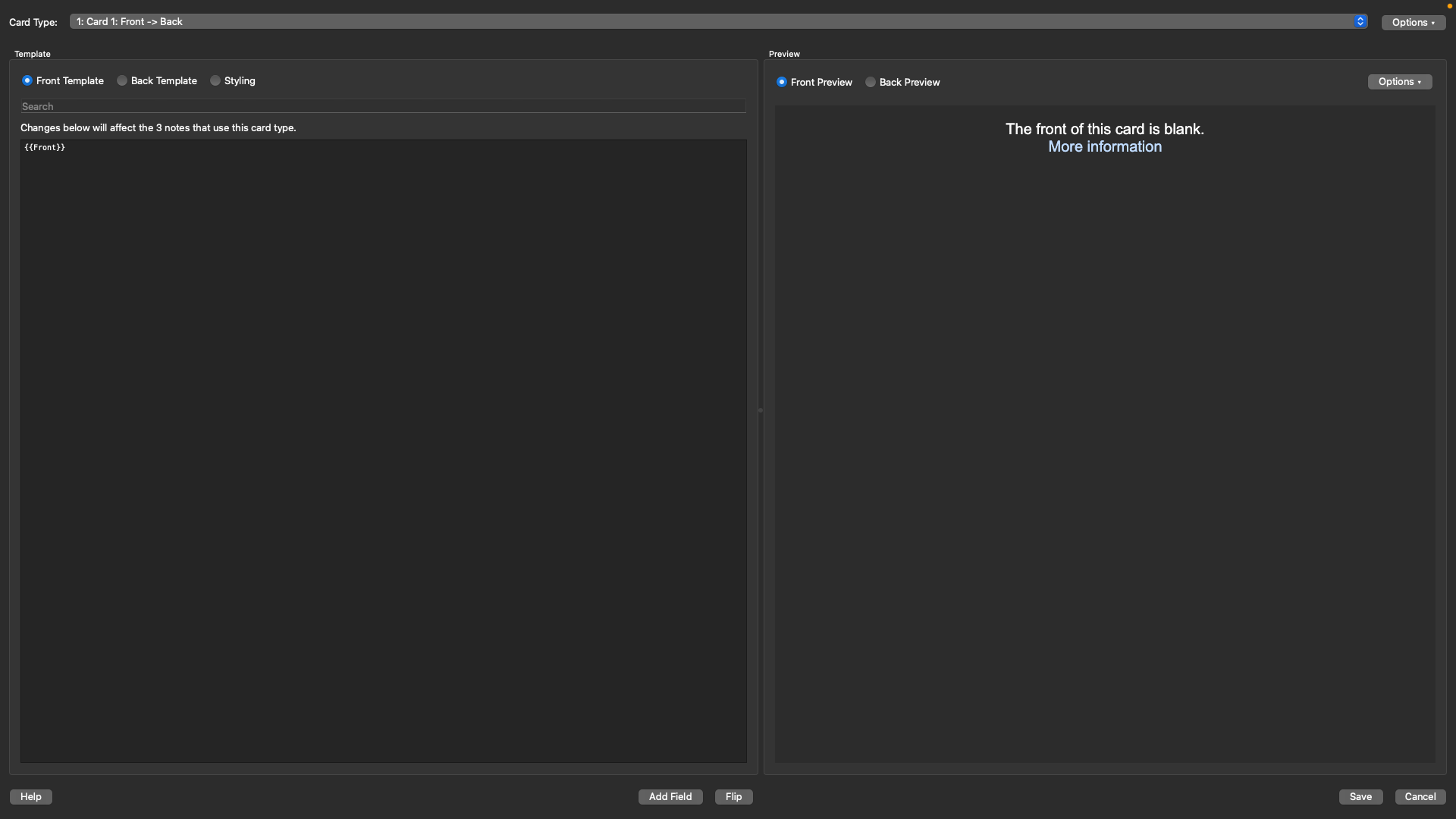Open the Options menu at top right
1456x819 pixels.
1413,22
